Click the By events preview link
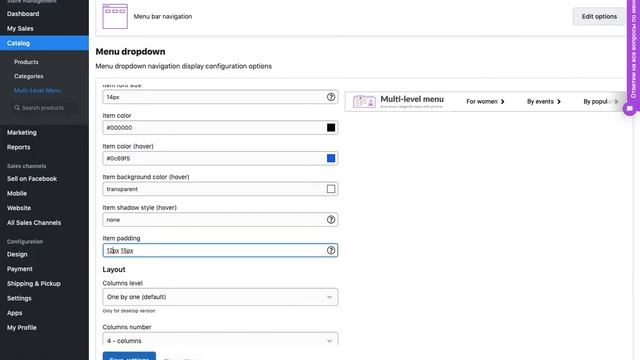Screen dimensions: 640x360 coord(540,102)
